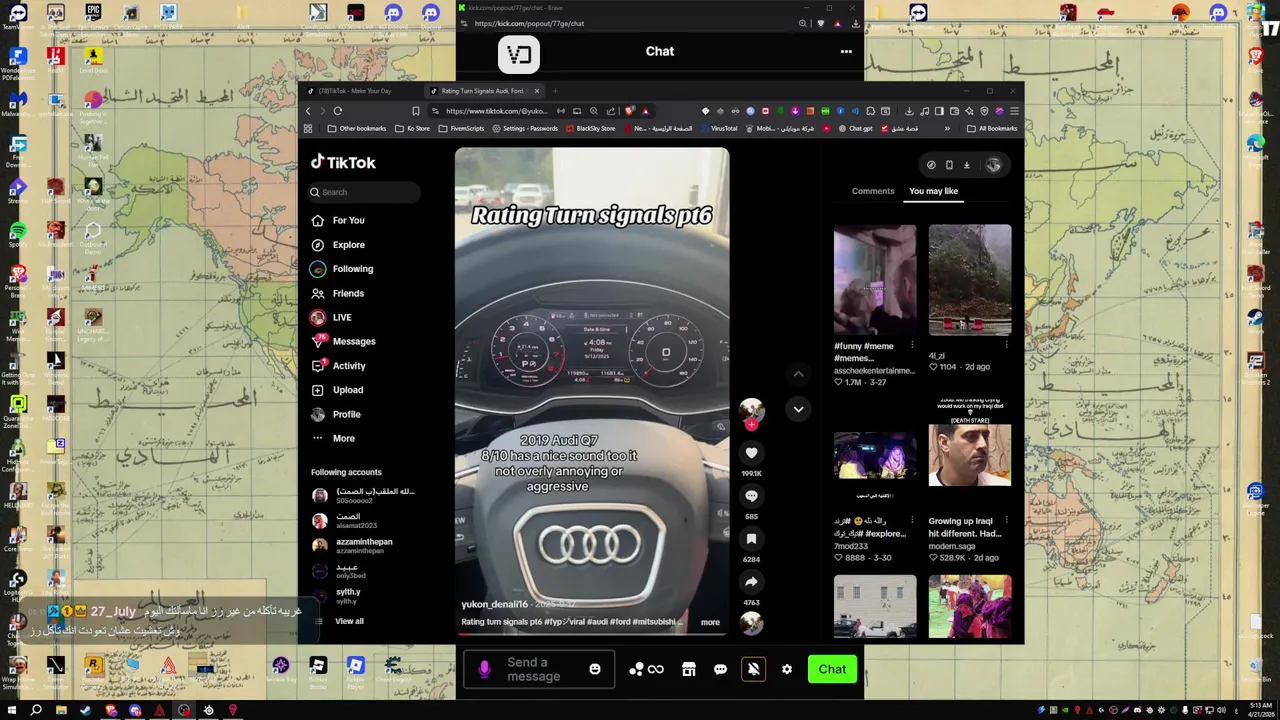Viewport: 1280px width, 720px height.
Task: Open TikTok LIVE section
Action: point(331,317)
